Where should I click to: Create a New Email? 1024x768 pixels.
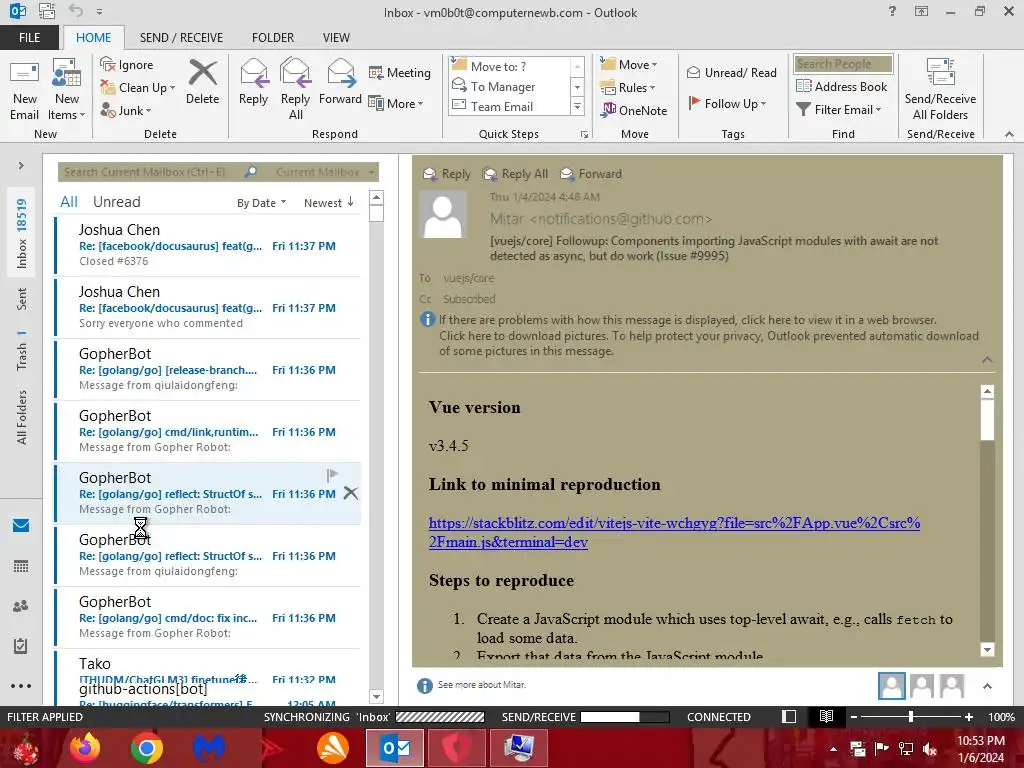(x=24, y=90)
